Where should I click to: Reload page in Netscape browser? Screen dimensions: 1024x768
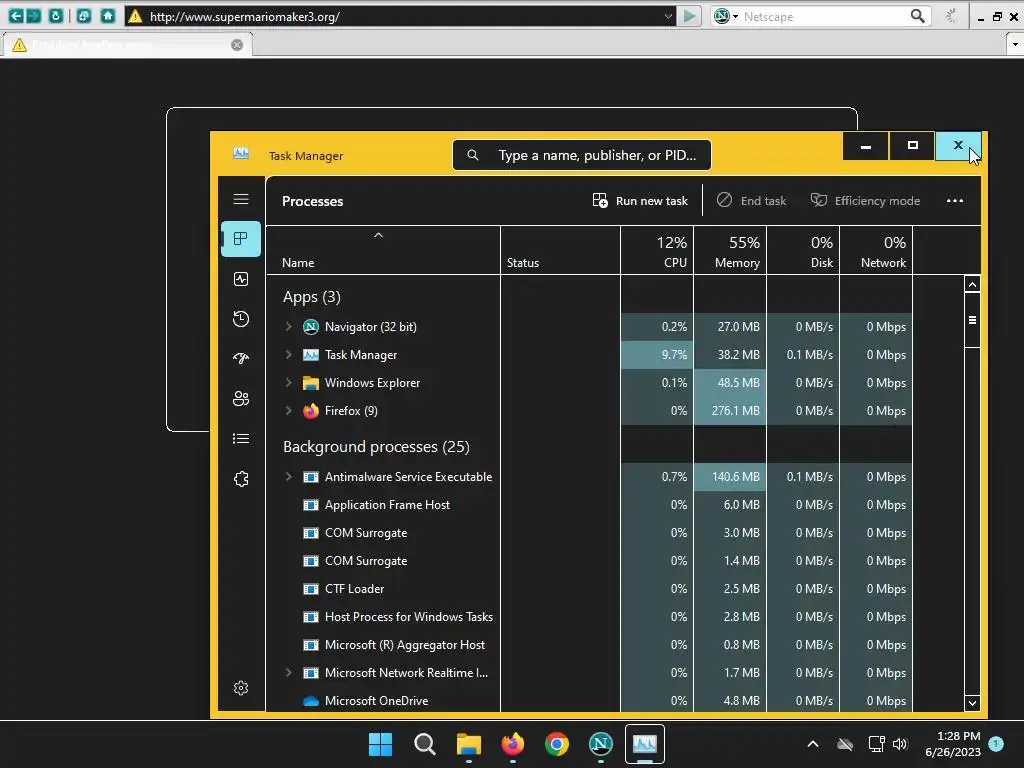pyautogui.click(x=56, y=16)
